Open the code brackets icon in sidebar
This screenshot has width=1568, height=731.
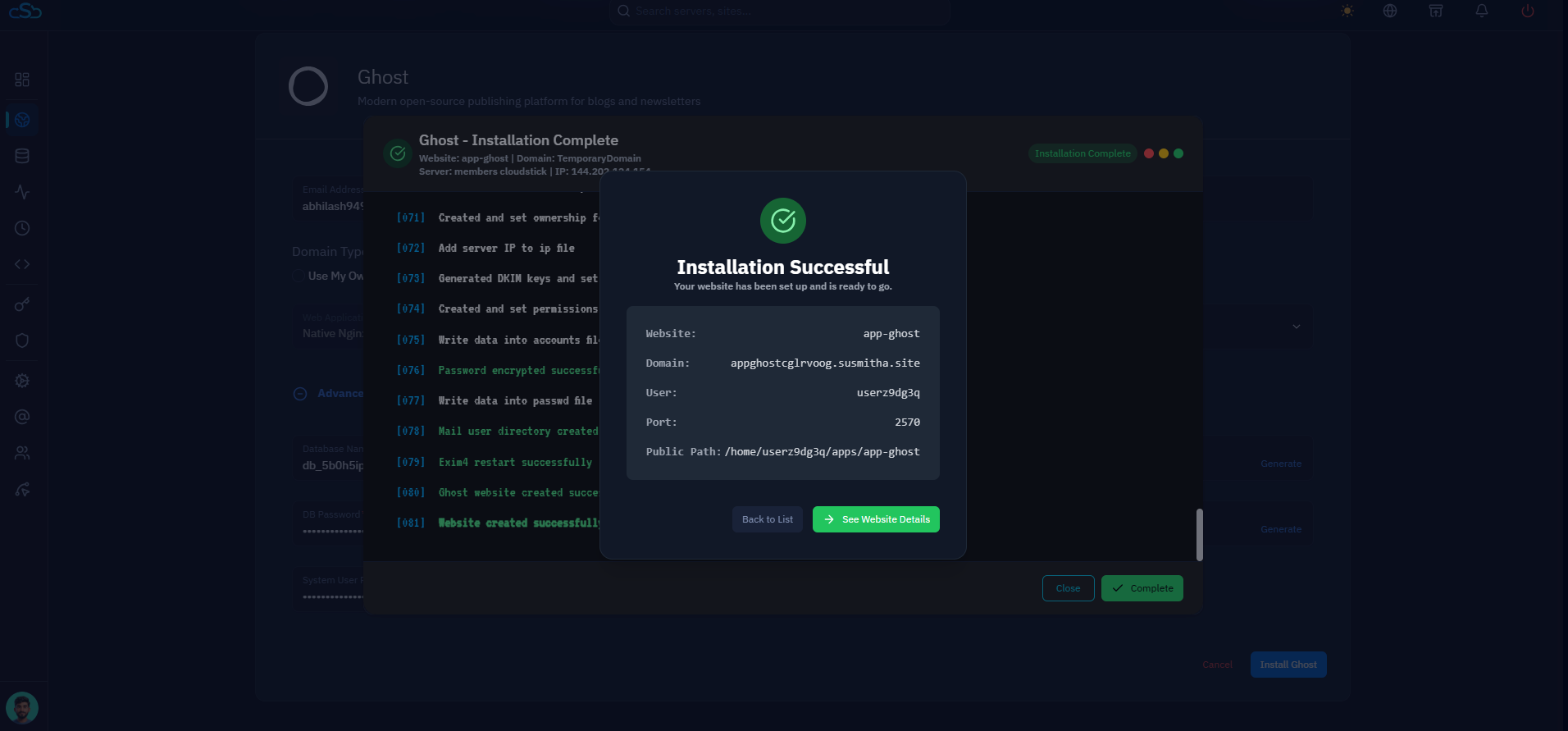click(22, 264)
